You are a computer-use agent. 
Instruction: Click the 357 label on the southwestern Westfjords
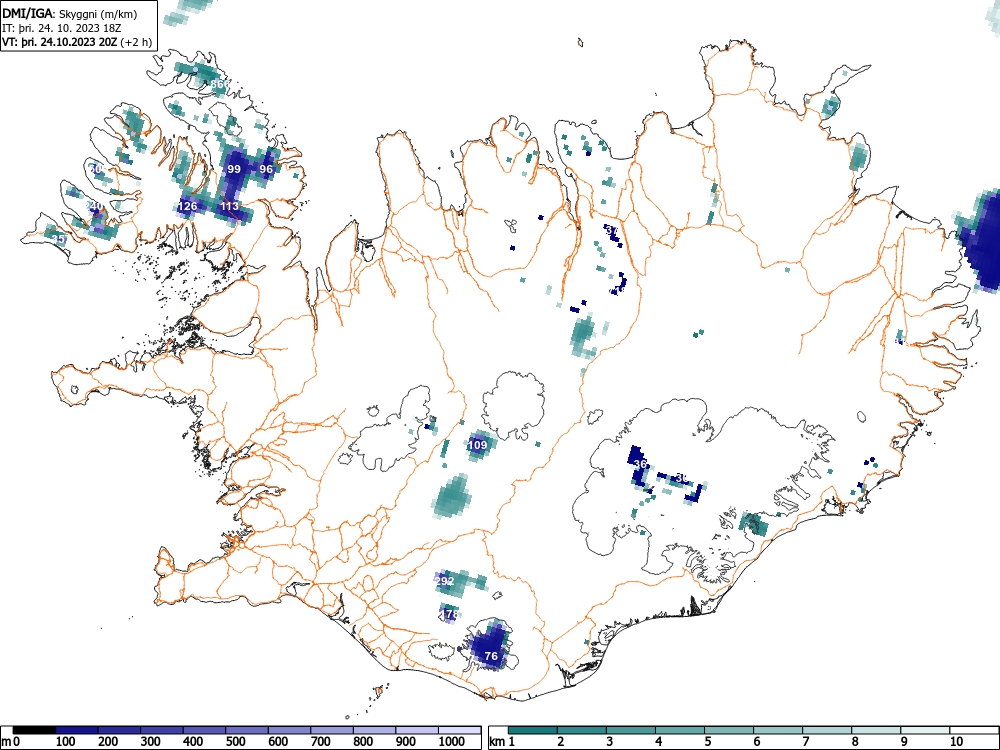pyautogui.click(x=59, y=239)
